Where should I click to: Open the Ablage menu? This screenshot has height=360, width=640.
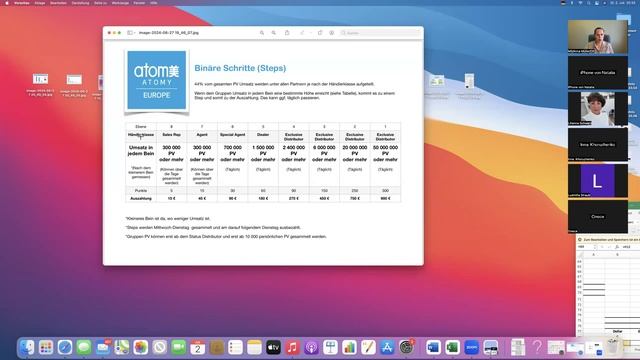tap(40, 3)
